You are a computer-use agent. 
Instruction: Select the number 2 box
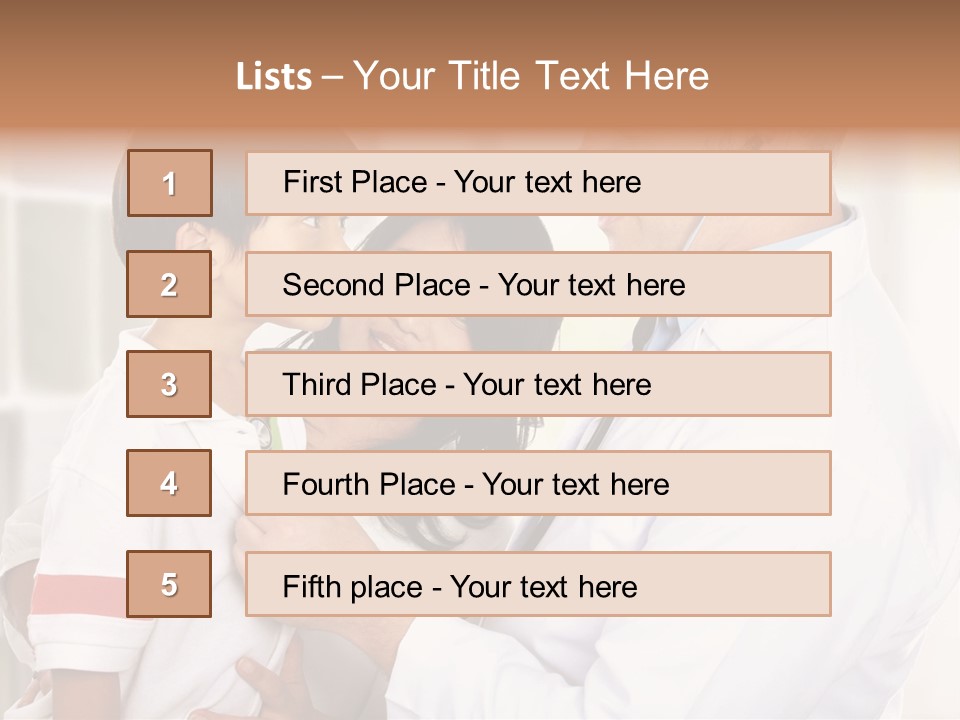point(169,284)
